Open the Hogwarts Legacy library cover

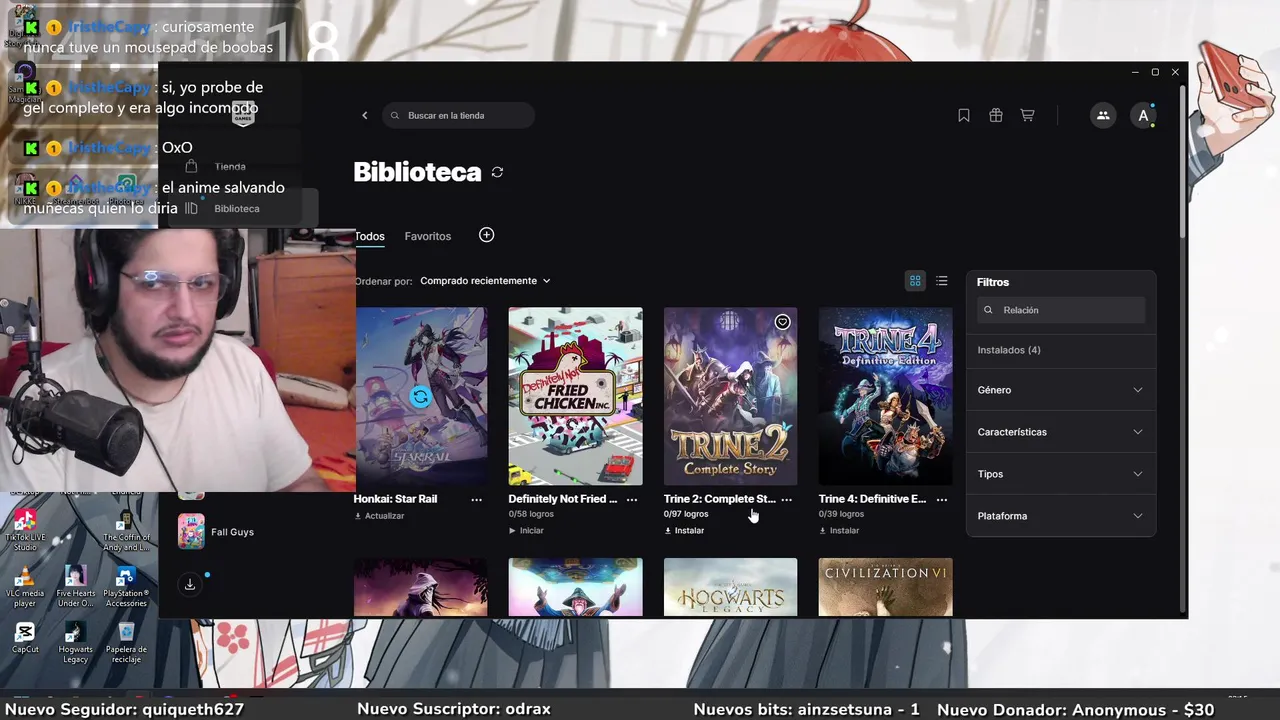(x=731, y=587)
